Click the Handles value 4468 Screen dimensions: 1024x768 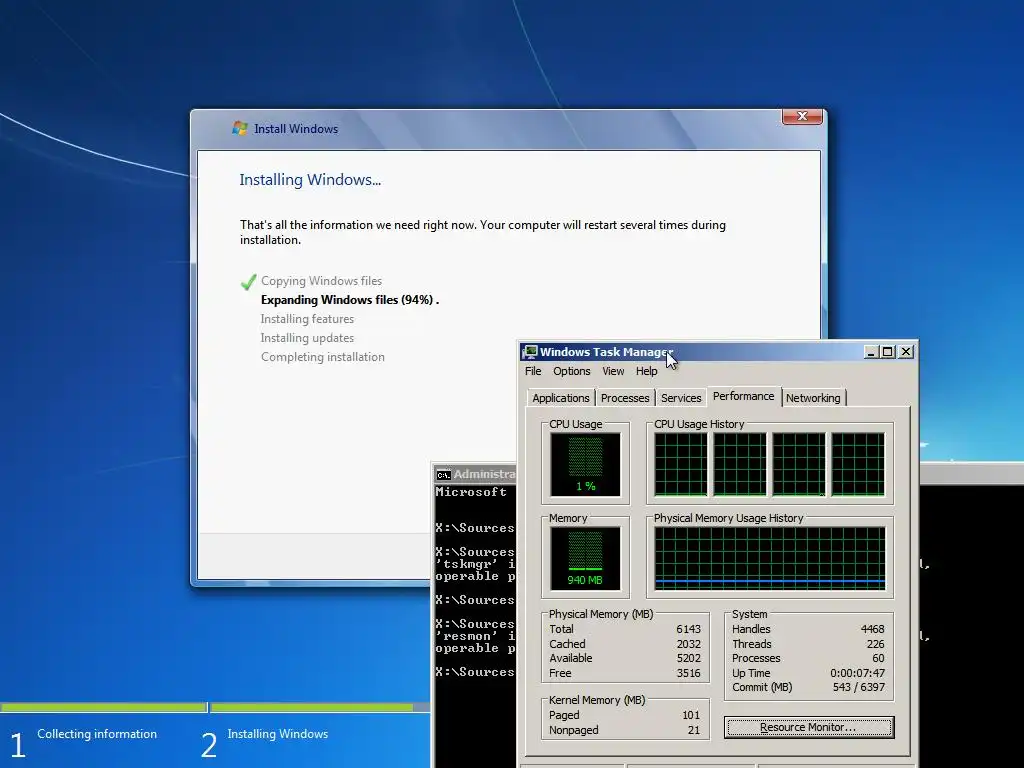[x=872, y=629]
